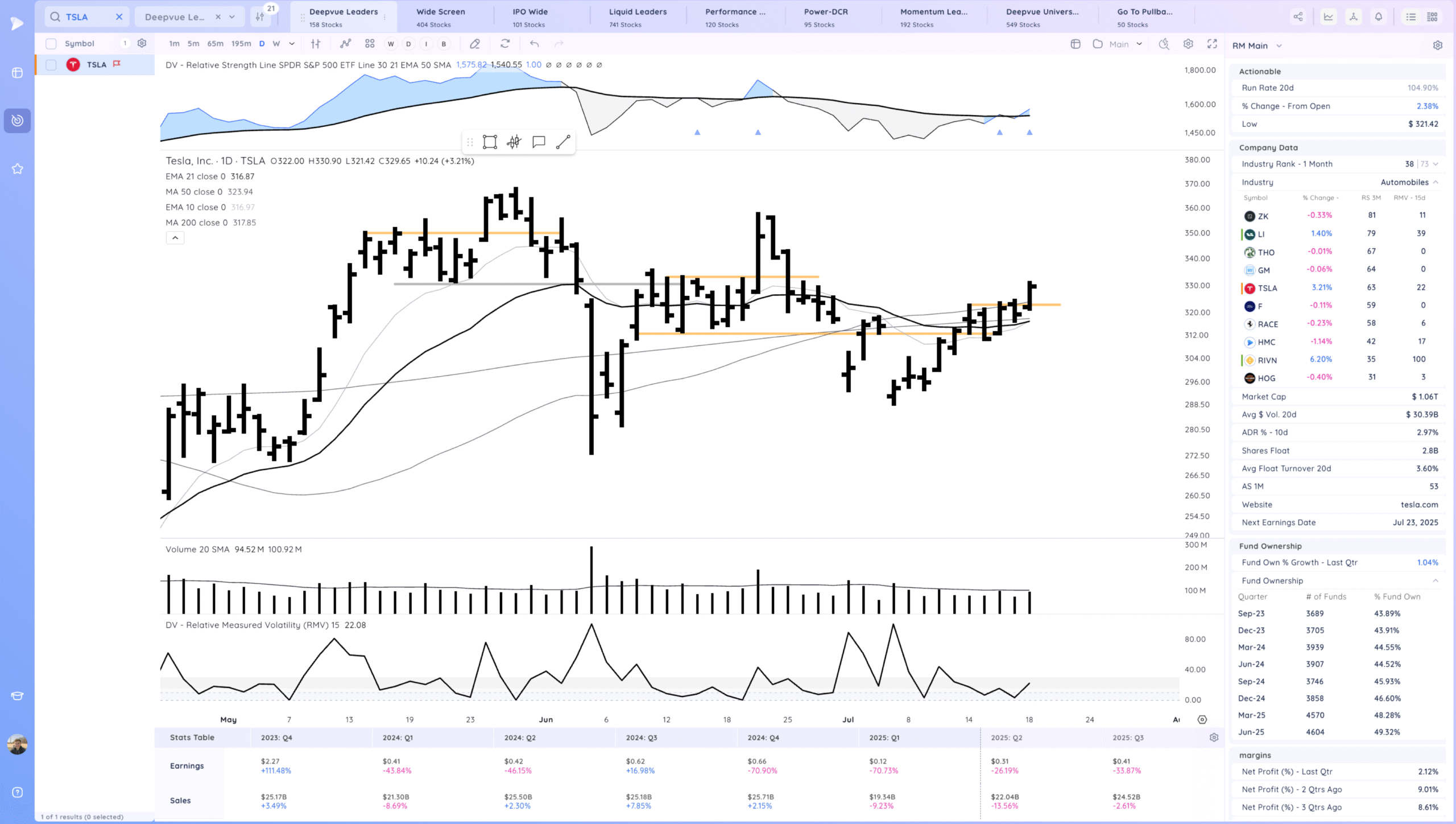This screenshot has height=824, width=1456.
Task: Toggle the Symbol header select-all checkbox
Action: [51, 44]
